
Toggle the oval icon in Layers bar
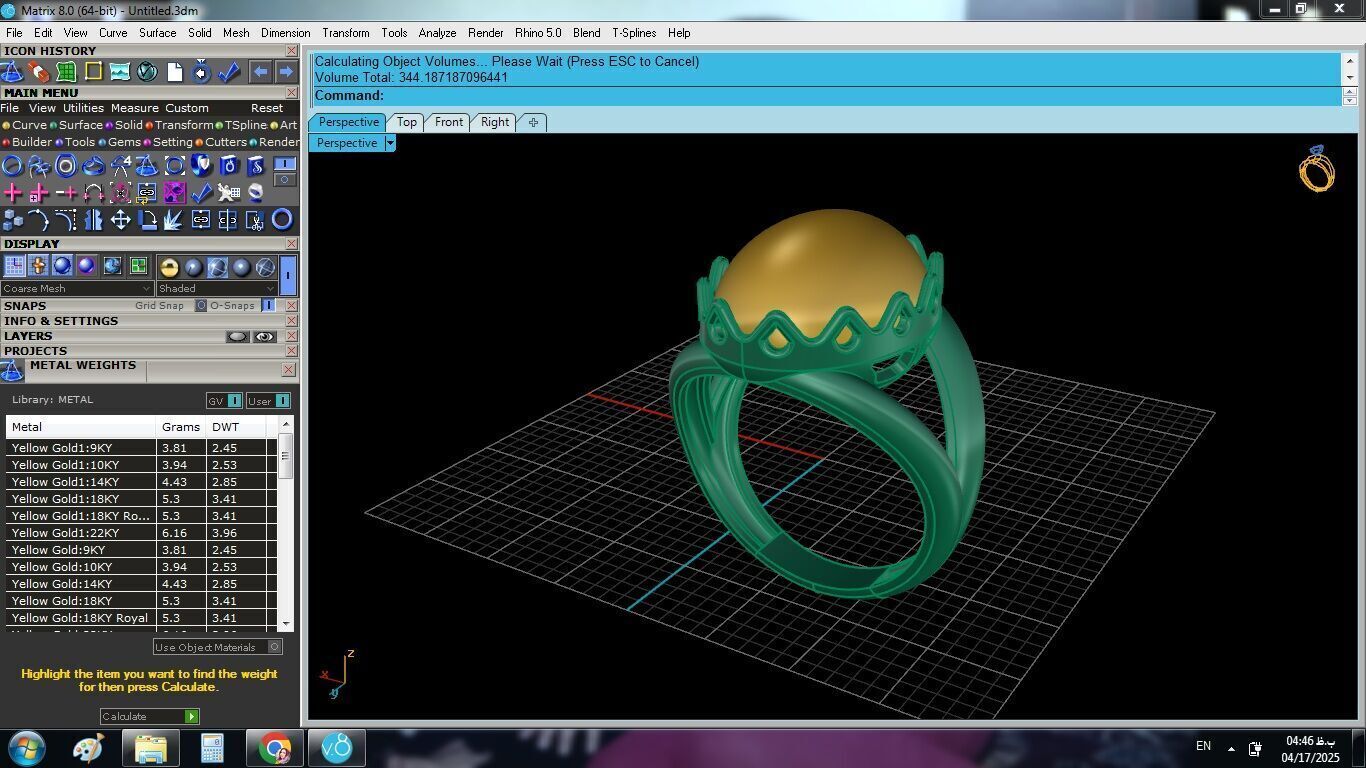(x=237, y=337)
